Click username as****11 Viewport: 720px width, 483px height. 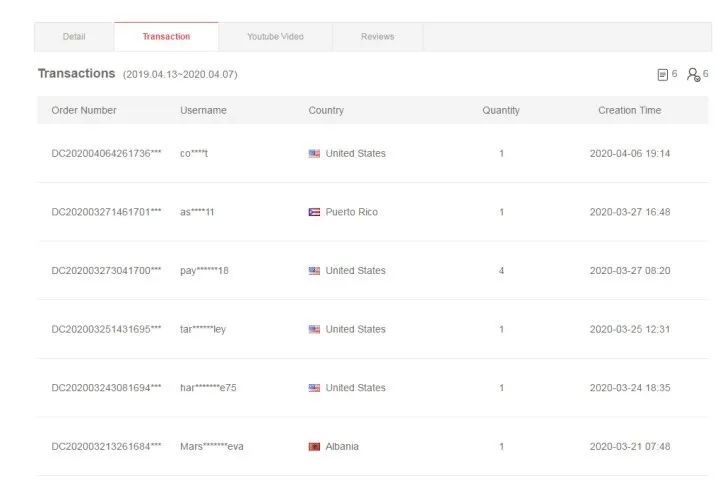197,213
